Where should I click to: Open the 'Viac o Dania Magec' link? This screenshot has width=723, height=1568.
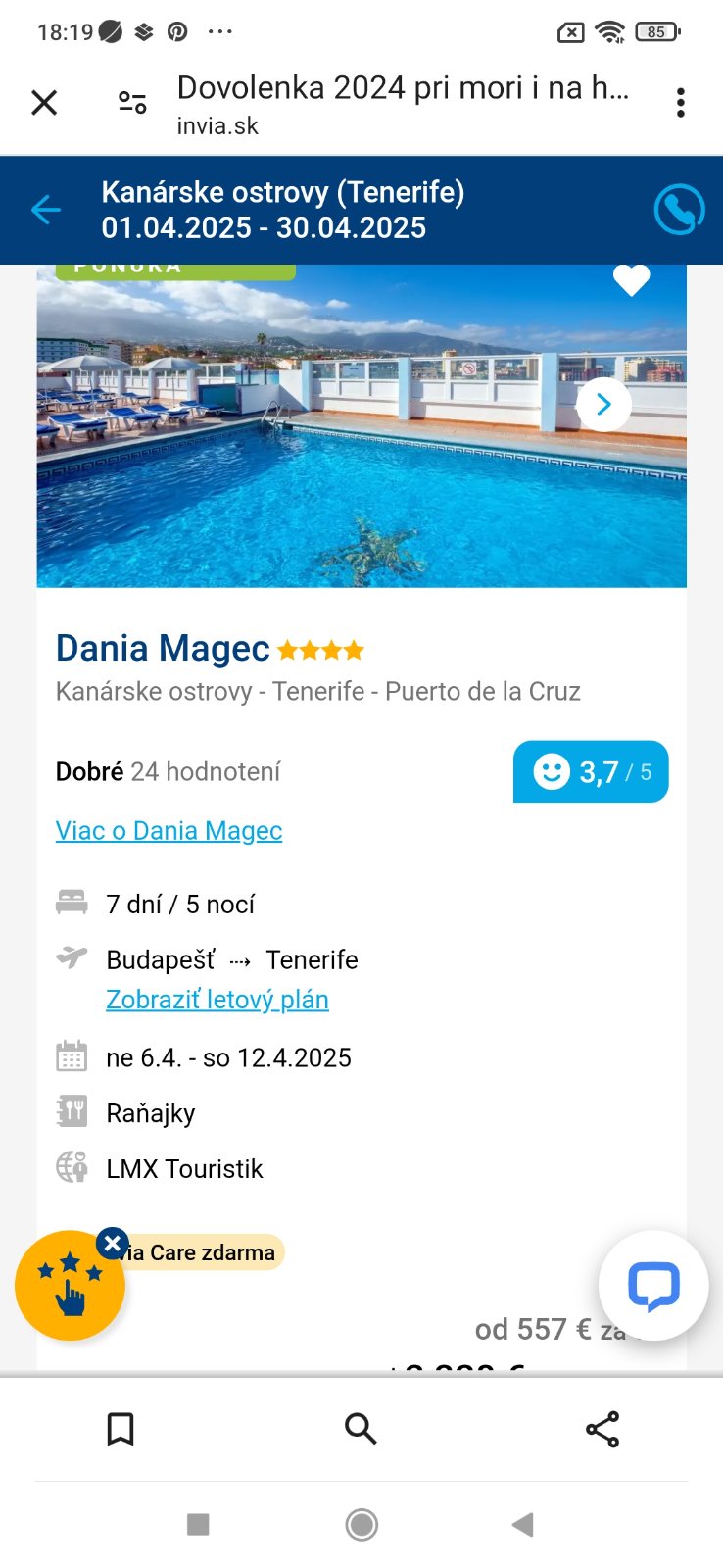(x=169, y=831)
